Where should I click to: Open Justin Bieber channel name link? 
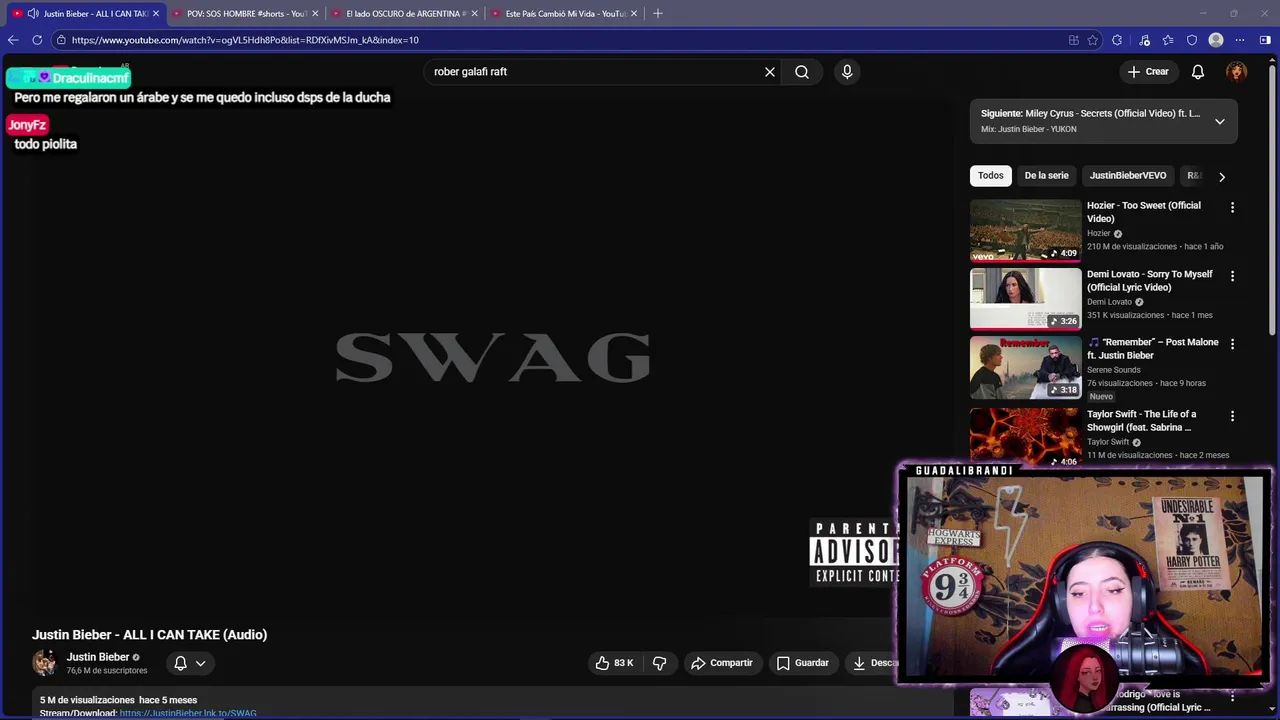98,657
